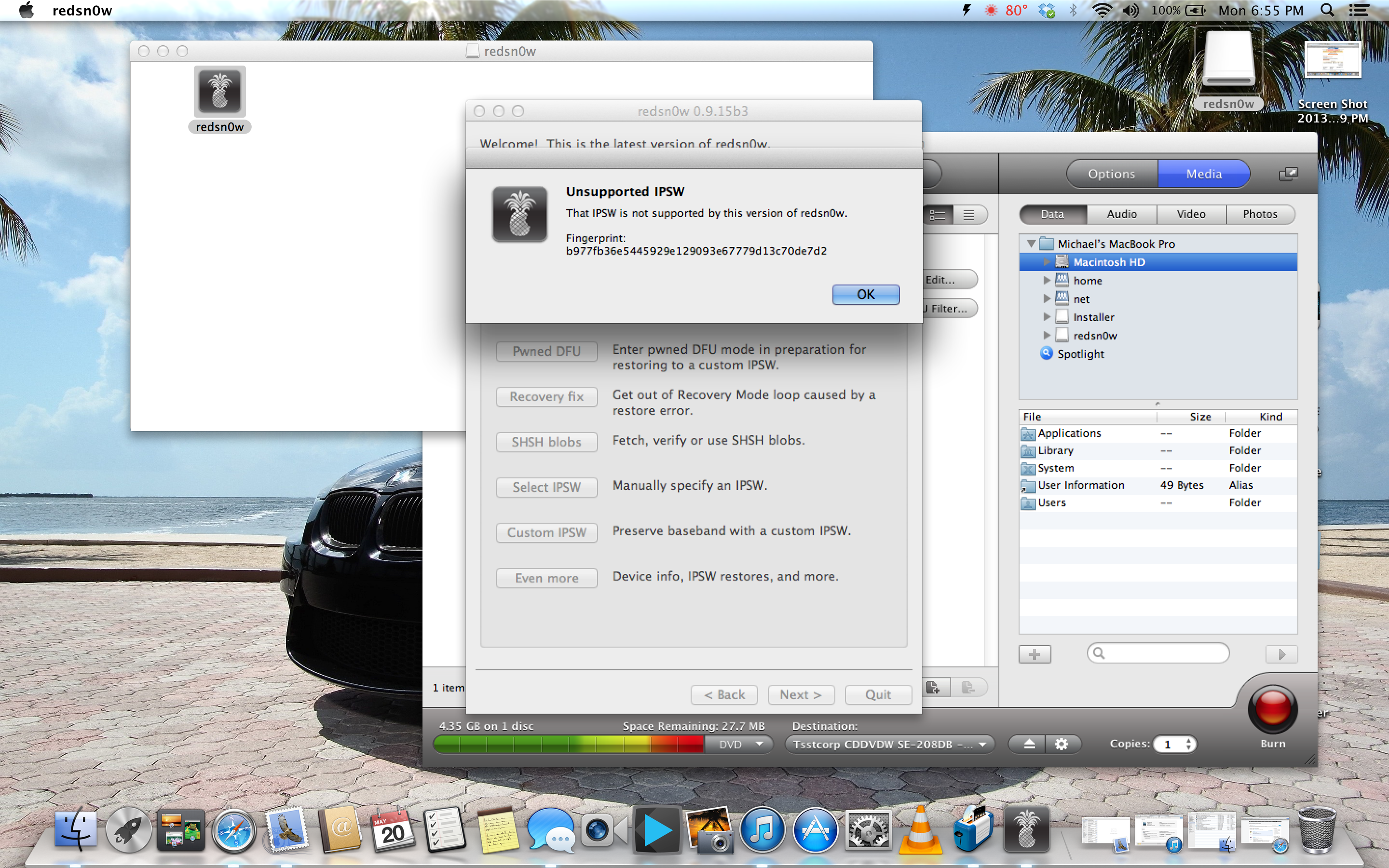Expand the Macintosh HD tree item
Viewport: 1389px width, 868px height.
click(1047, 262)
